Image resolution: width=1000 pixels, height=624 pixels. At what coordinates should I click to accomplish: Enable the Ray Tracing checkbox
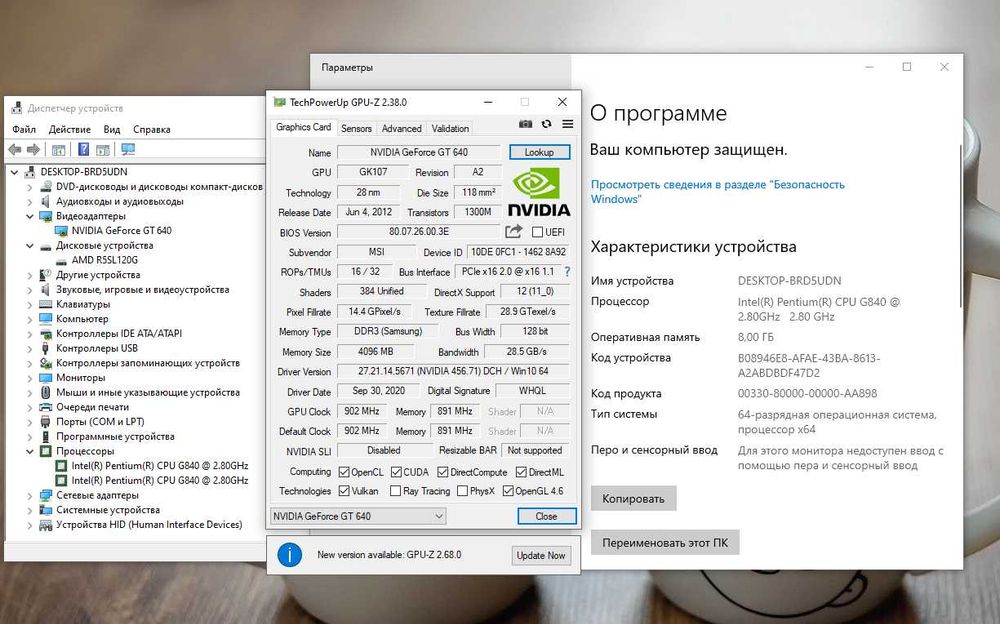point(395,491)
